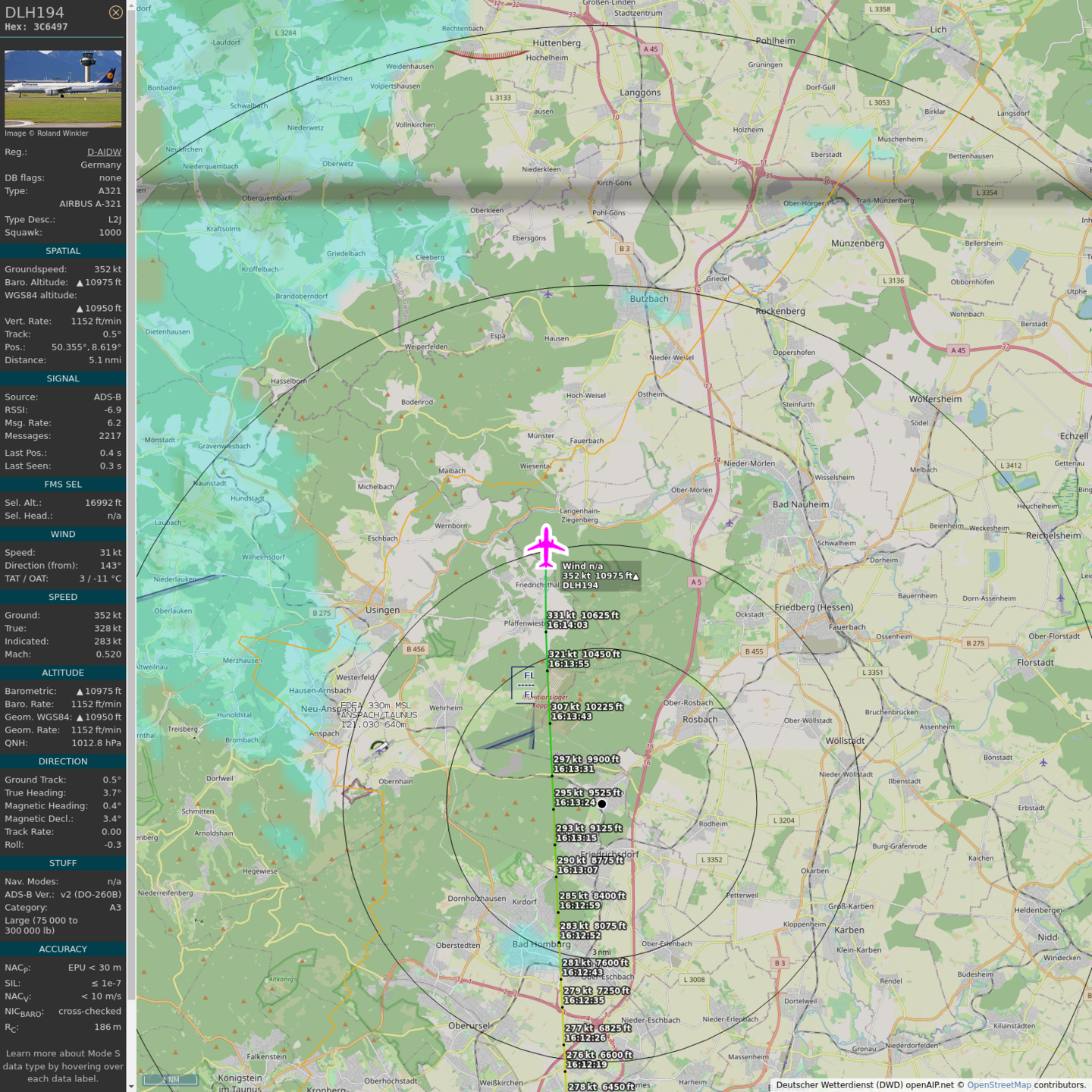Click the purple aircraft icon near Dorn-Assenheim
The image size is (1092, 1092).
[x=1060, y=598]
